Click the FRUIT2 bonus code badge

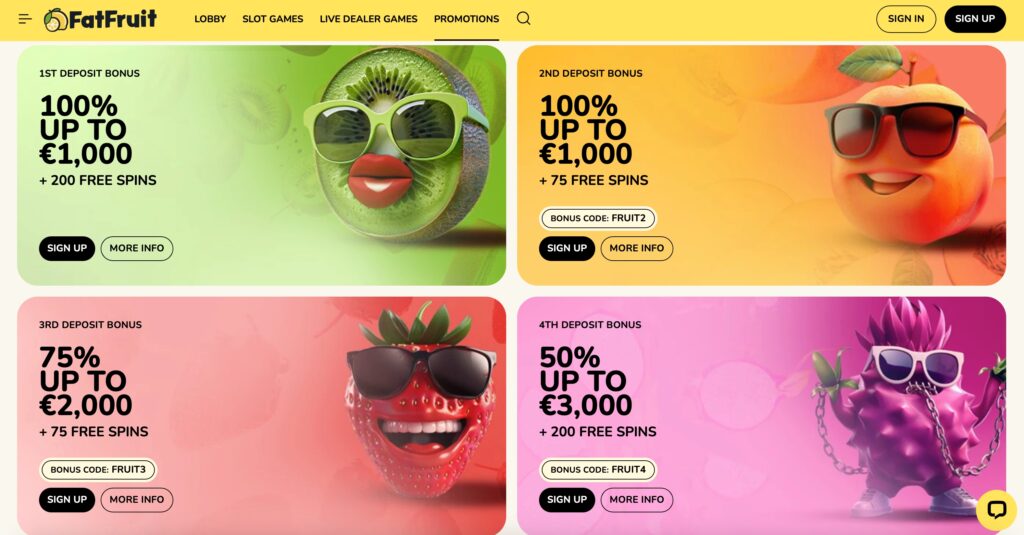click(598, 218)
